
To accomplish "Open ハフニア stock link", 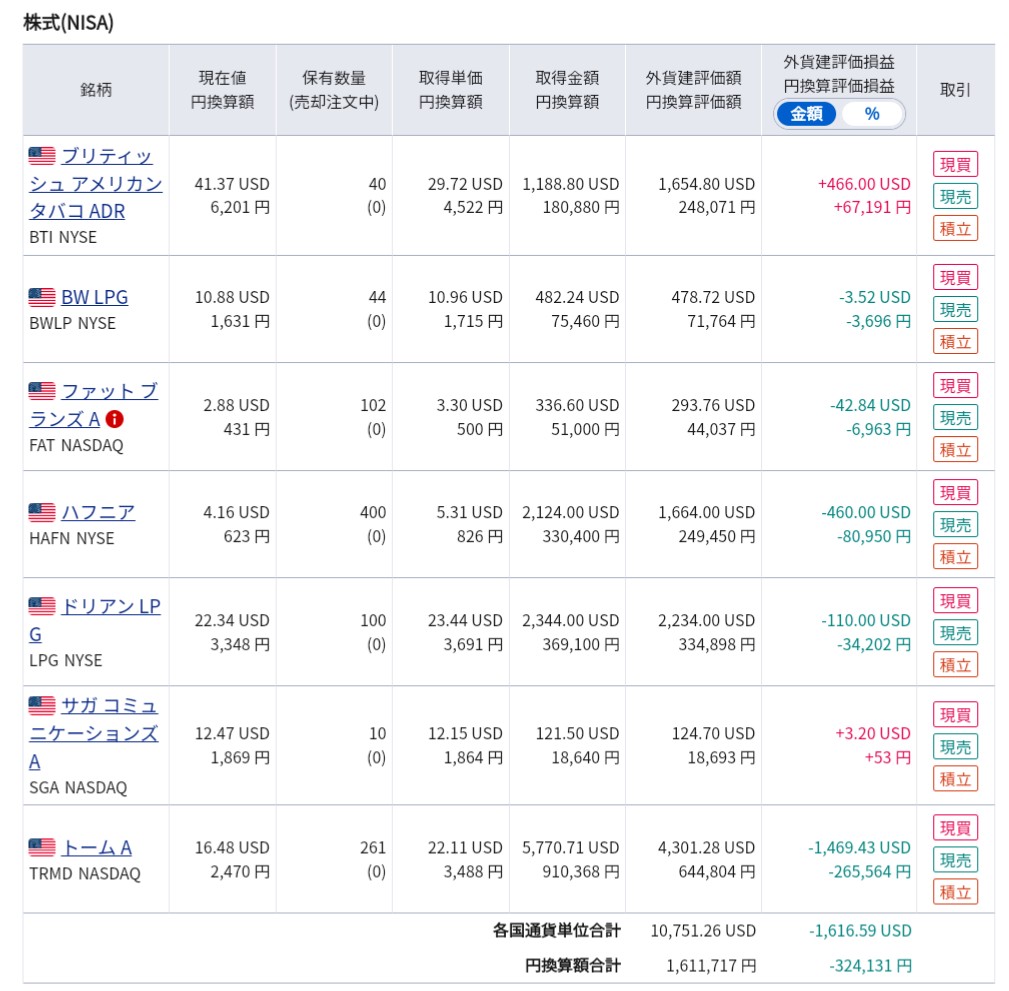I will (98, 512).
